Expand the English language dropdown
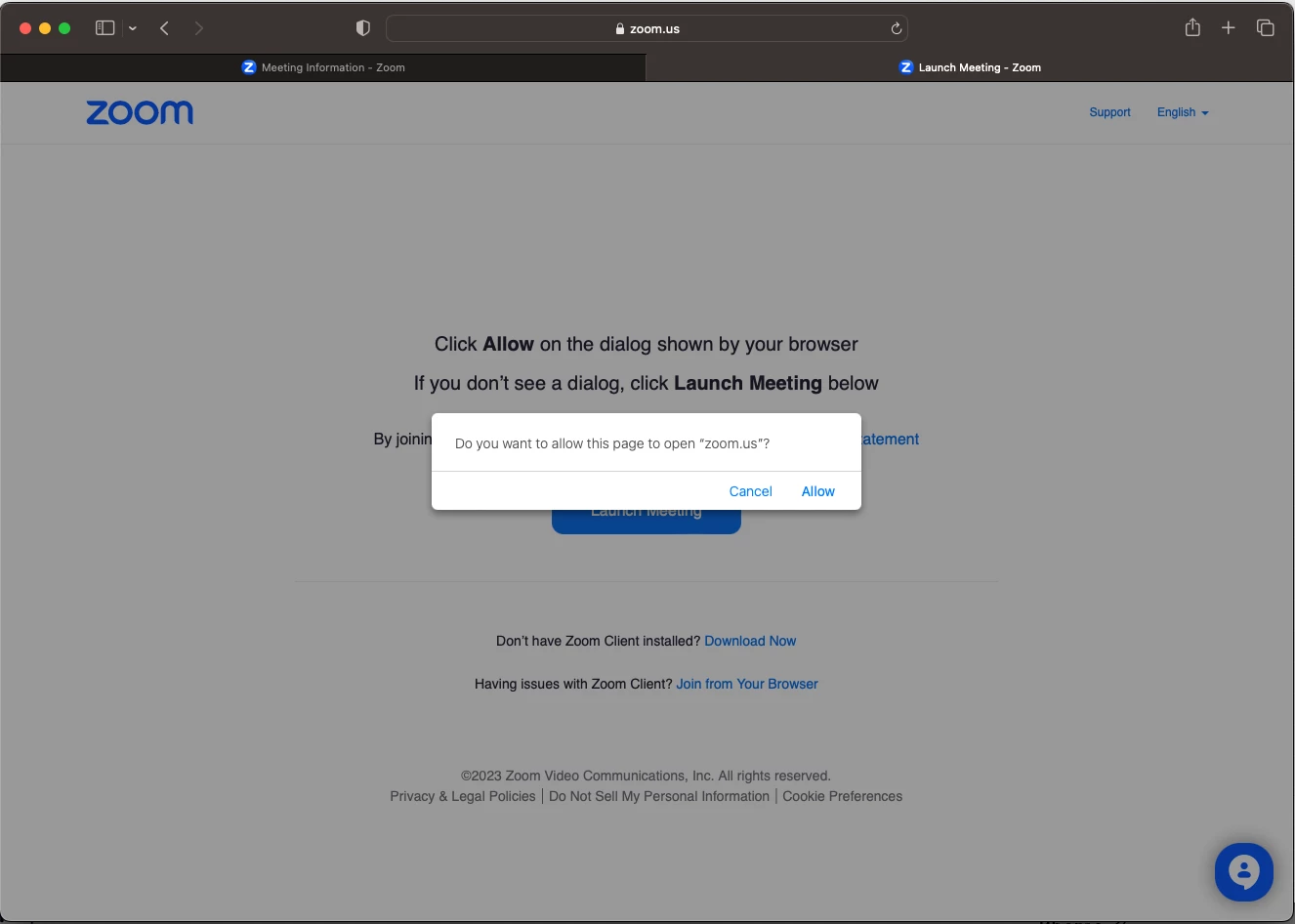 (x=1183, y=112)
